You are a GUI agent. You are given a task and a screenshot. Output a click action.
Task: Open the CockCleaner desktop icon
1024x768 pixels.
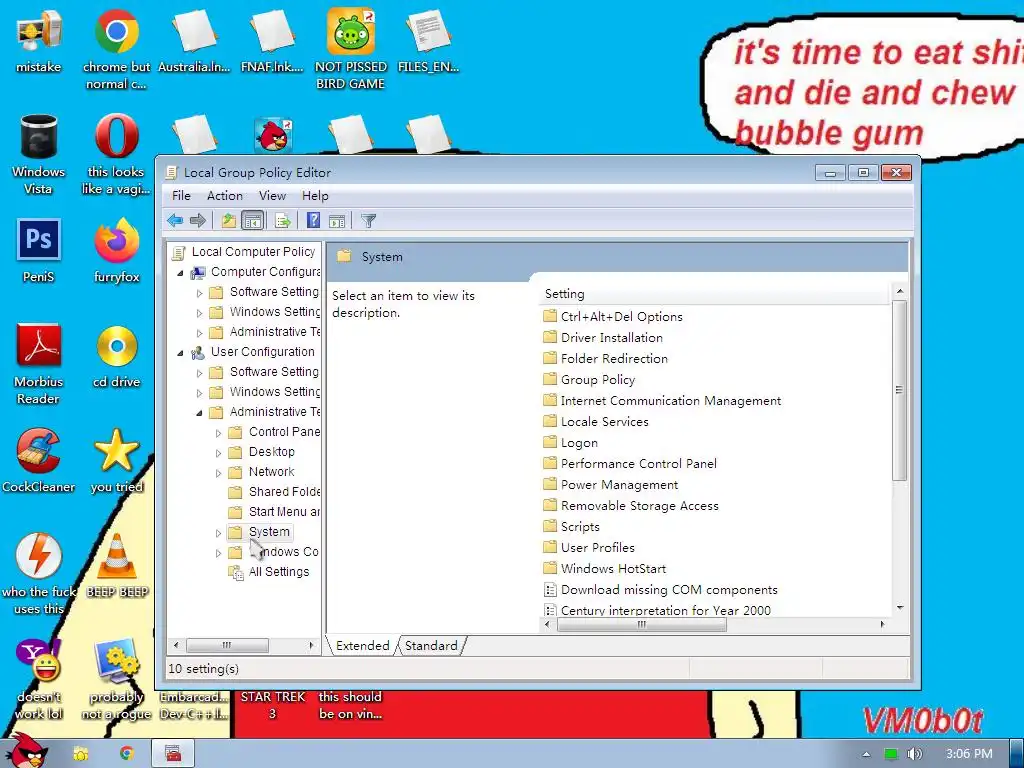pos(39,461)
